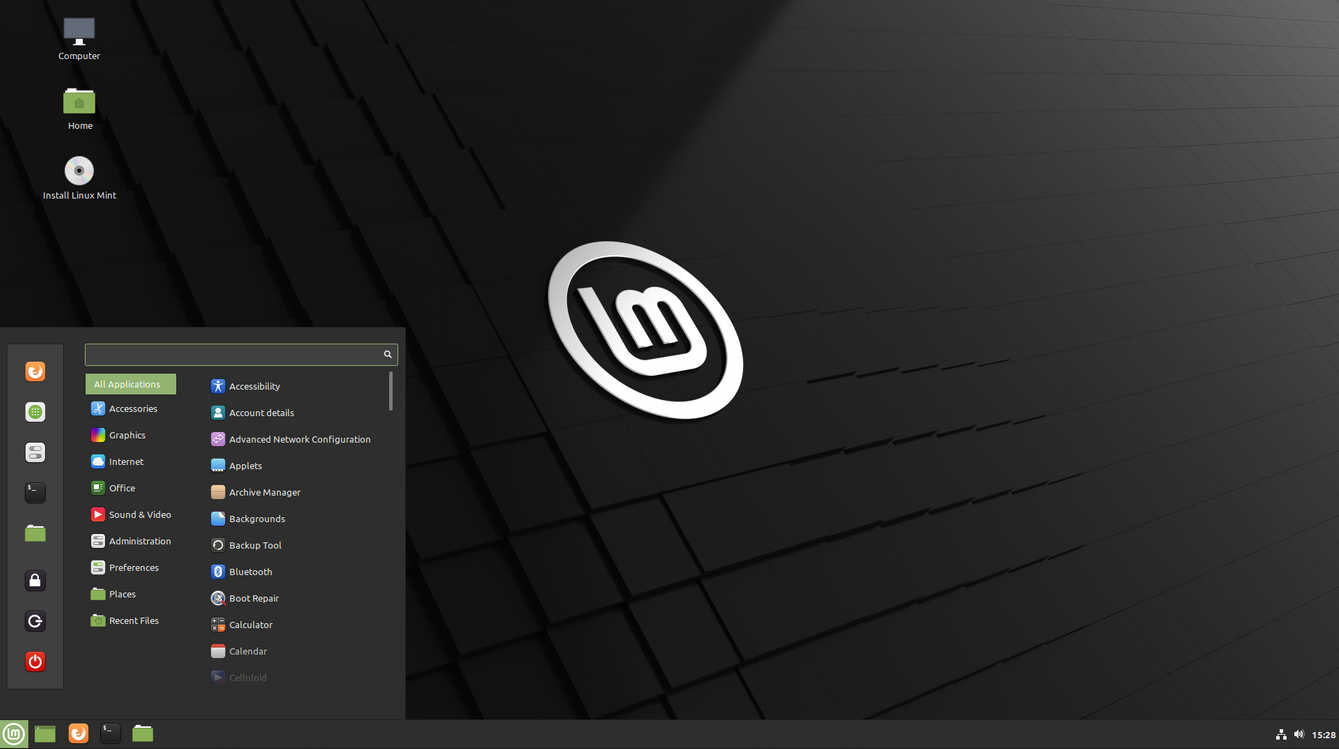The height and width of the screenshot is (749, 1339).
Task: Select the Sound & Video category
Action: pos(131,514)
